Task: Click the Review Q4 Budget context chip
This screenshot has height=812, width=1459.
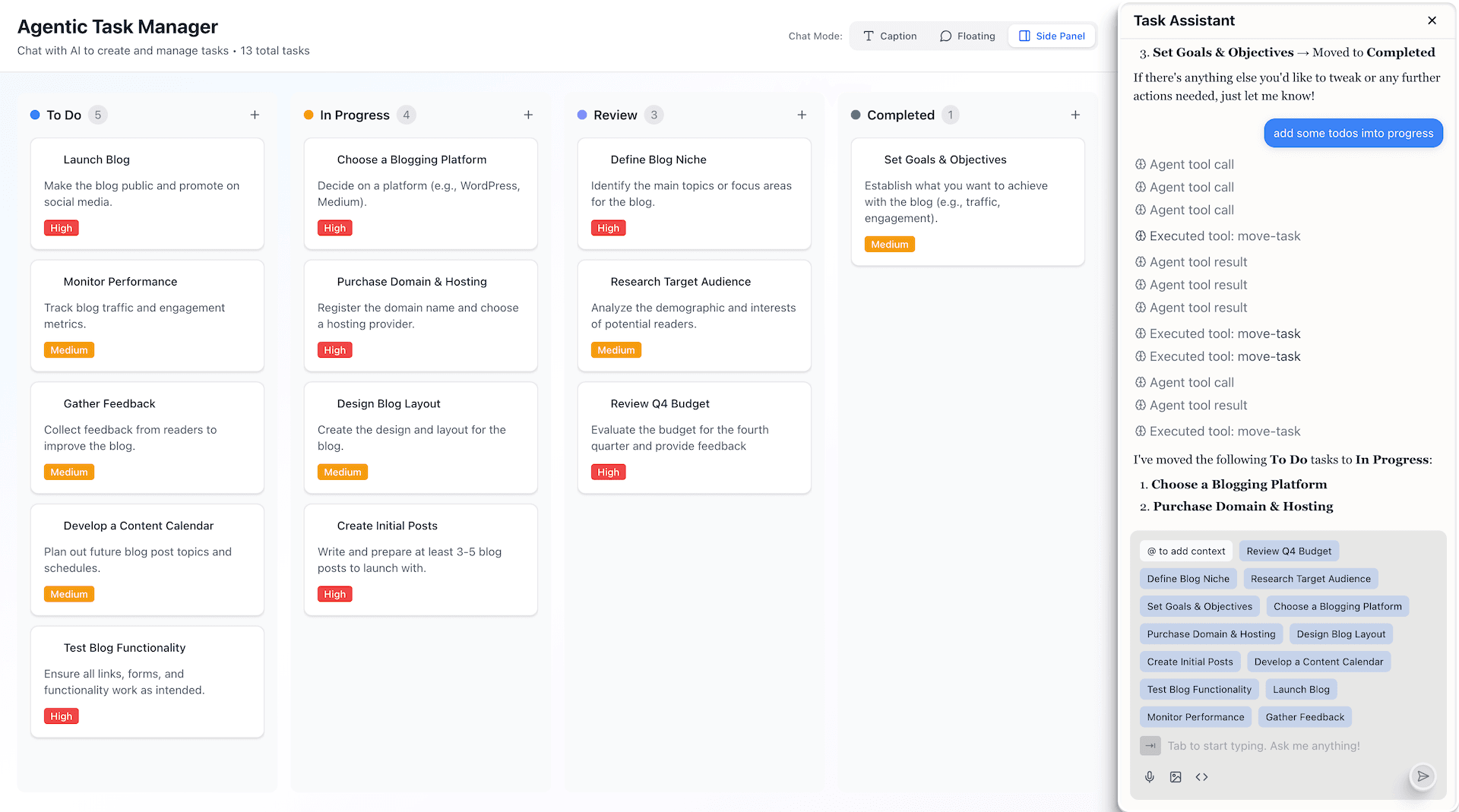Action: coord(1288,551)
